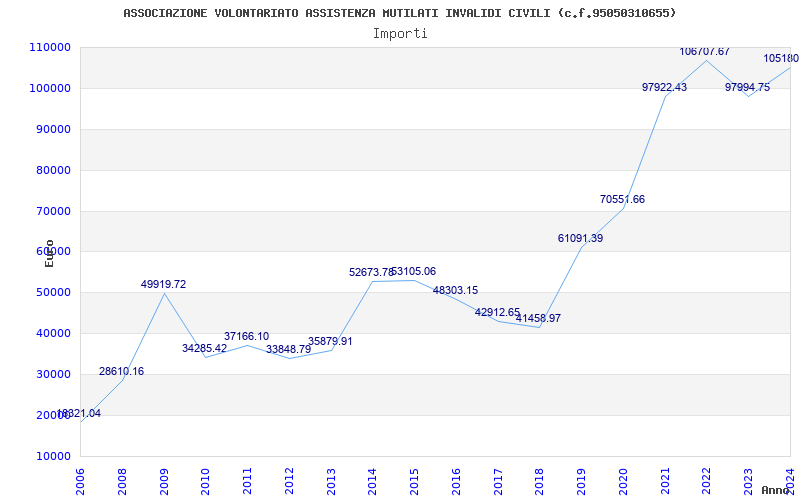Click the data label 52673.78
The image size is (800, 500).
[371, 272]
